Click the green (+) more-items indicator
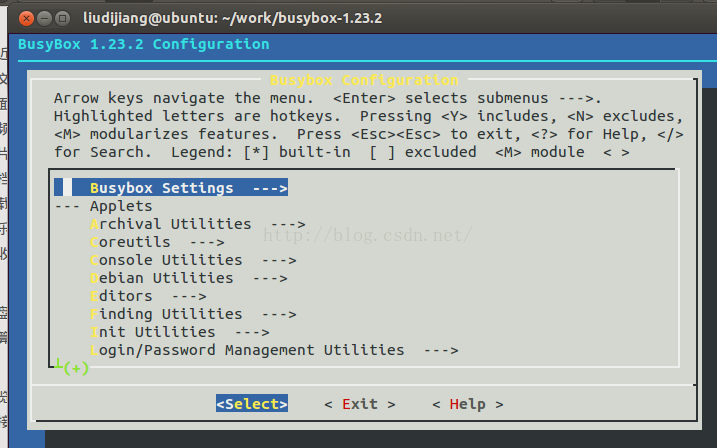Viewport: 717px width, 448px height. click(x=76, y=368)
